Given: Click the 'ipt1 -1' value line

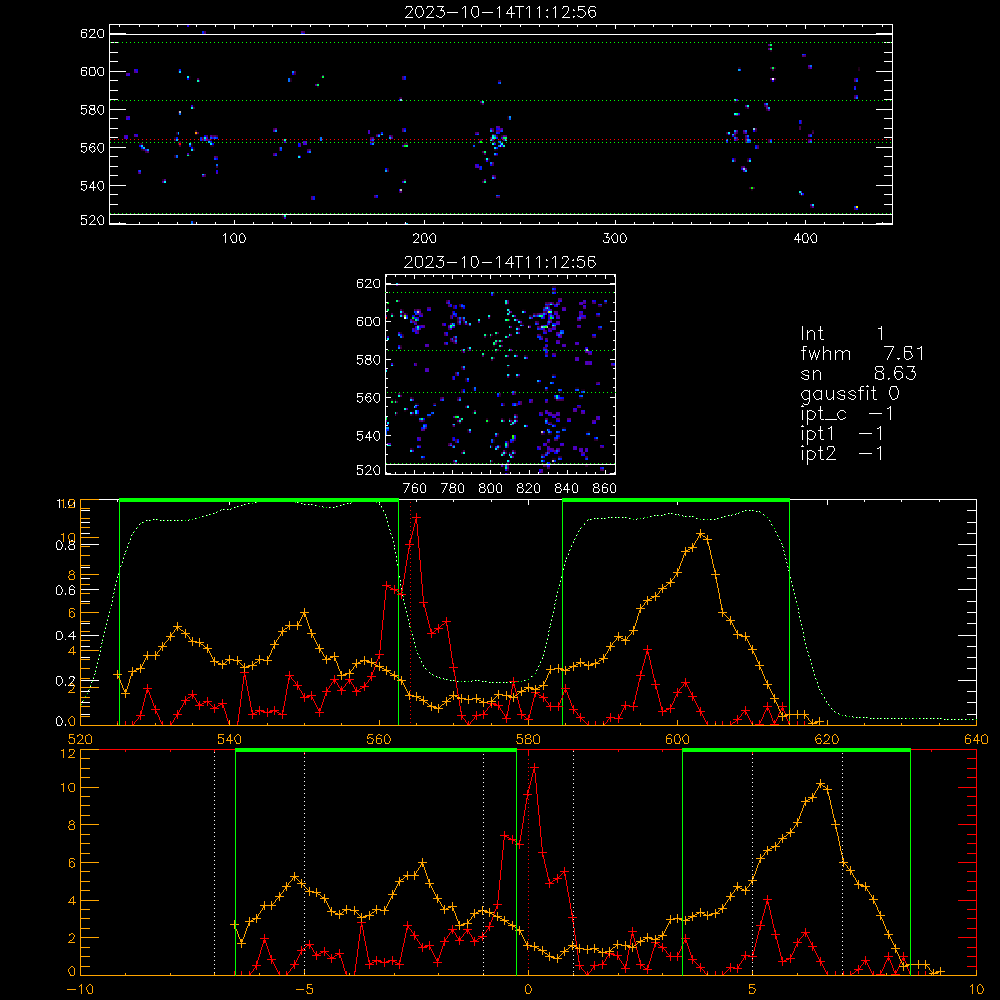Looking at the screenshot, I should pyautogui.click(x=842, y=434).
